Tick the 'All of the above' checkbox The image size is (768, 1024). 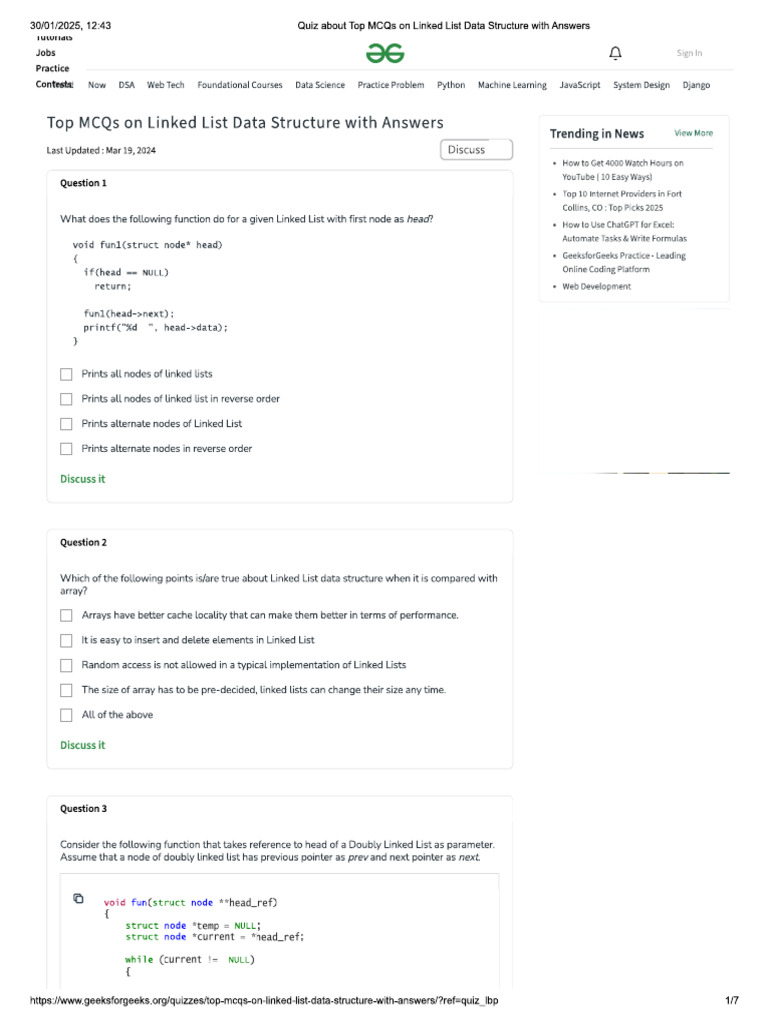click(66, 715)
